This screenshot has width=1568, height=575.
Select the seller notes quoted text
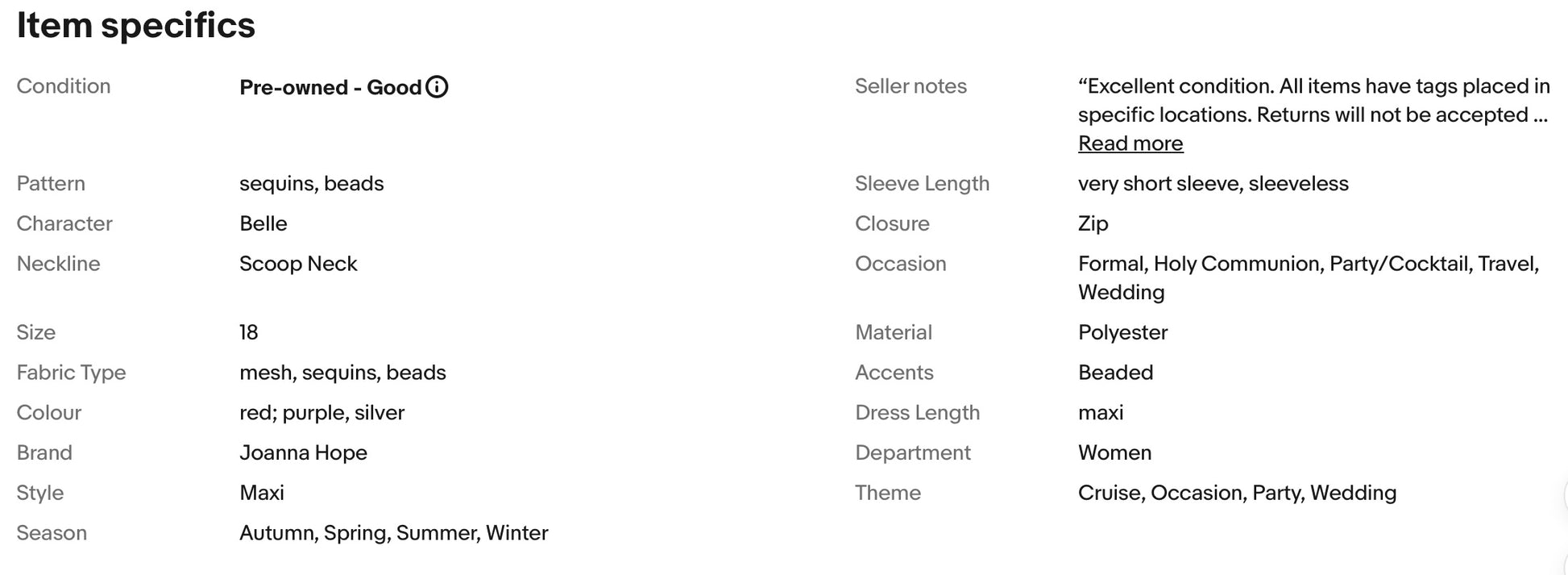(x=1312, y=100)
